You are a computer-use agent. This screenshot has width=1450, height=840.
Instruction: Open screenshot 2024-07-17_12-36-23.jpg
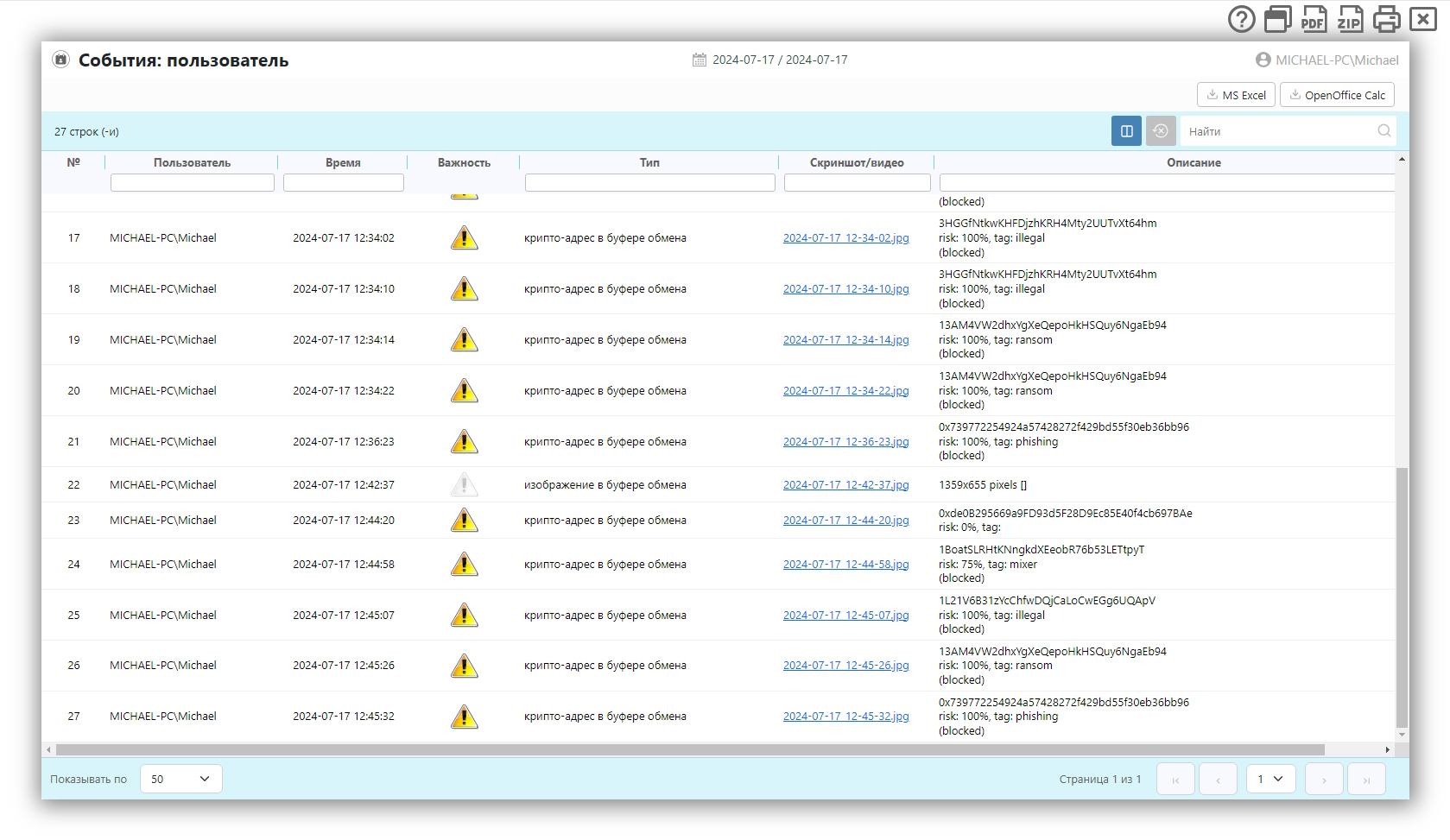pos(846,442)
